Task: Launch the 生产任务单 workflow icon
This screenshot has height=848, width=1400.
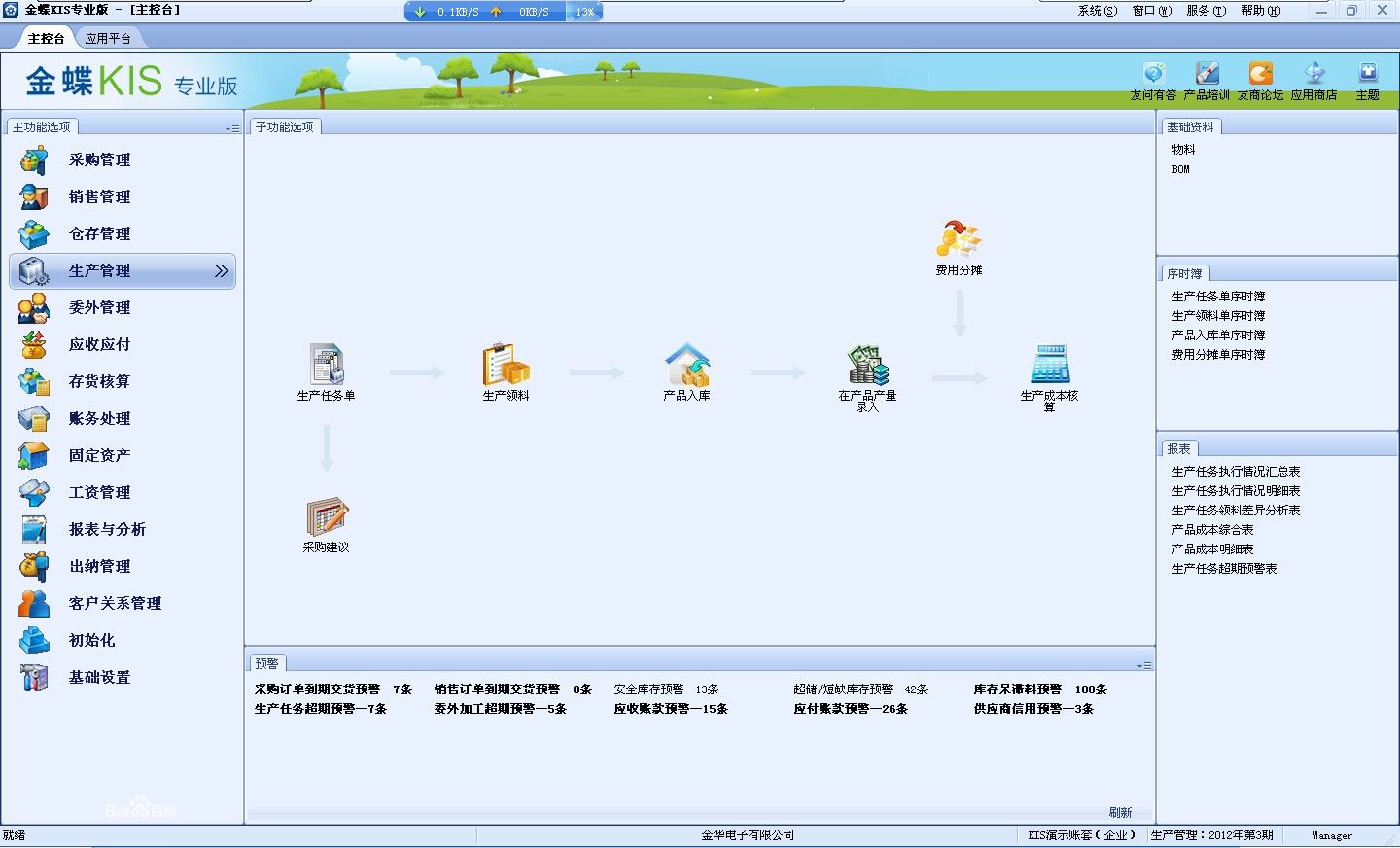Action: [326, 365]
